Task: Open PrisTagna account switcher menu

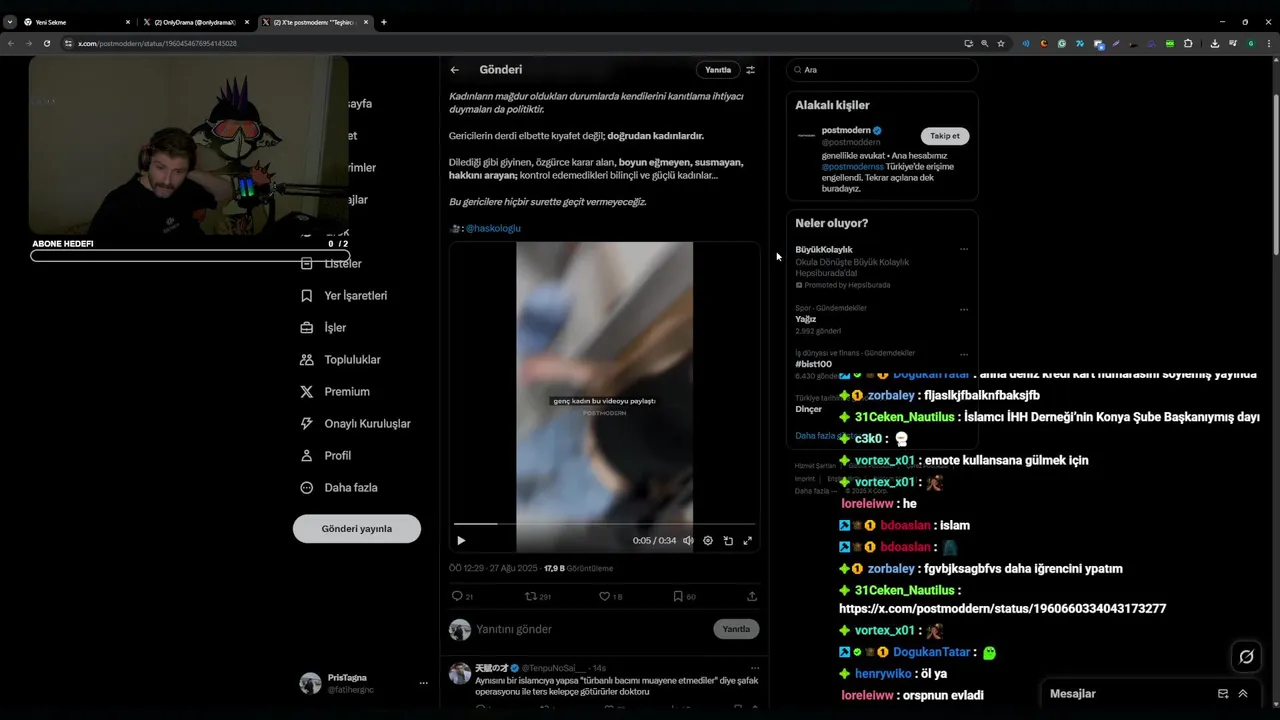Action: pyautogui.click(x=364, y=683)
